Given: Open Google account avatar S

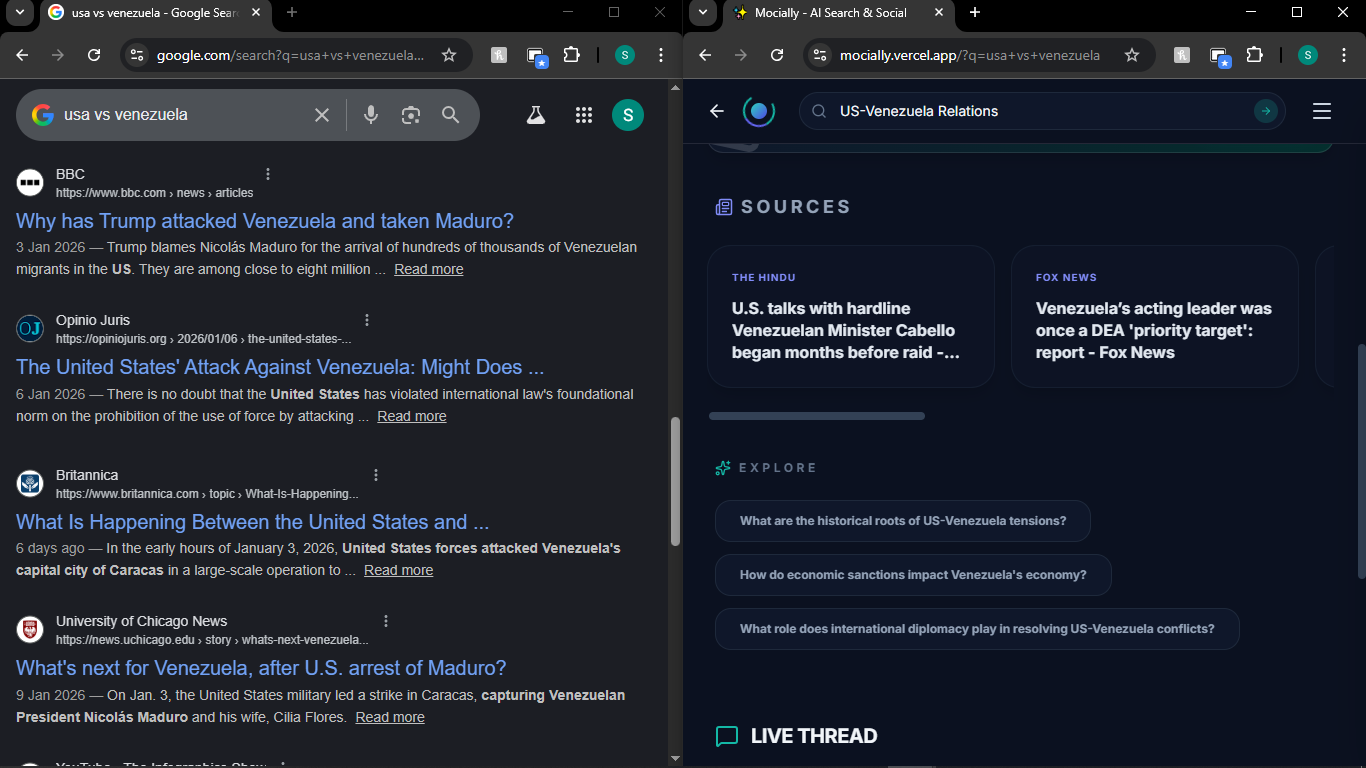Looking at the screenshot, I should click(628, 115).
